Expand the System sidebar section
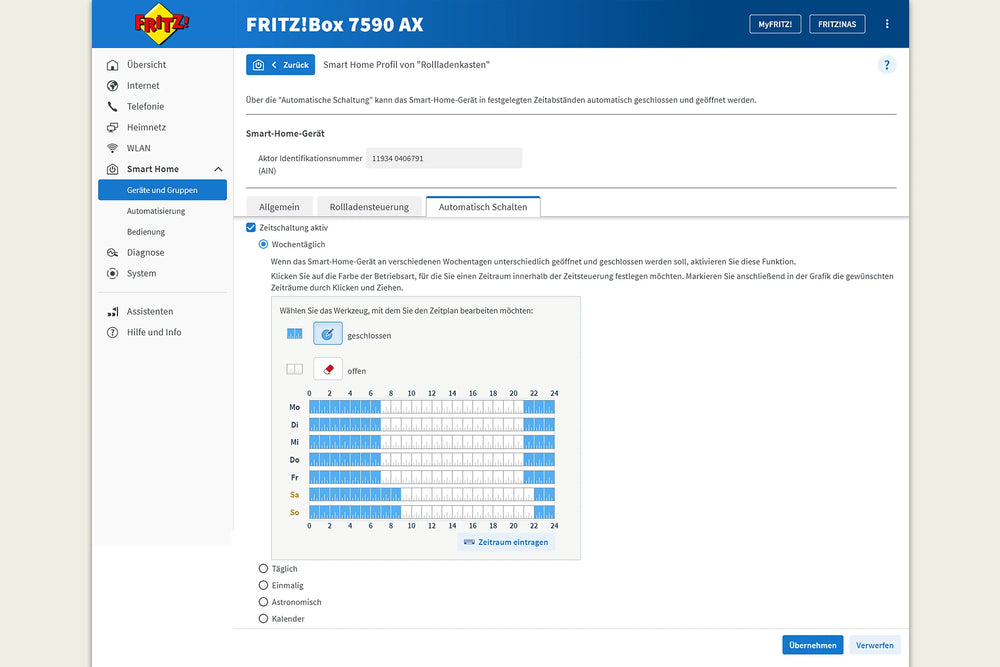 tap(141, 273)
